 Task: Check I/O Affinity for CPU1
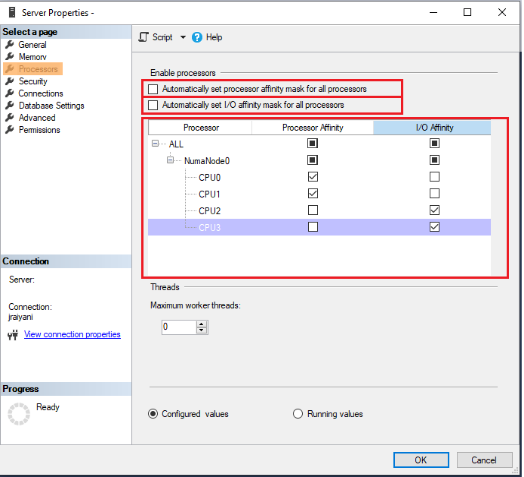coord(434,194)
